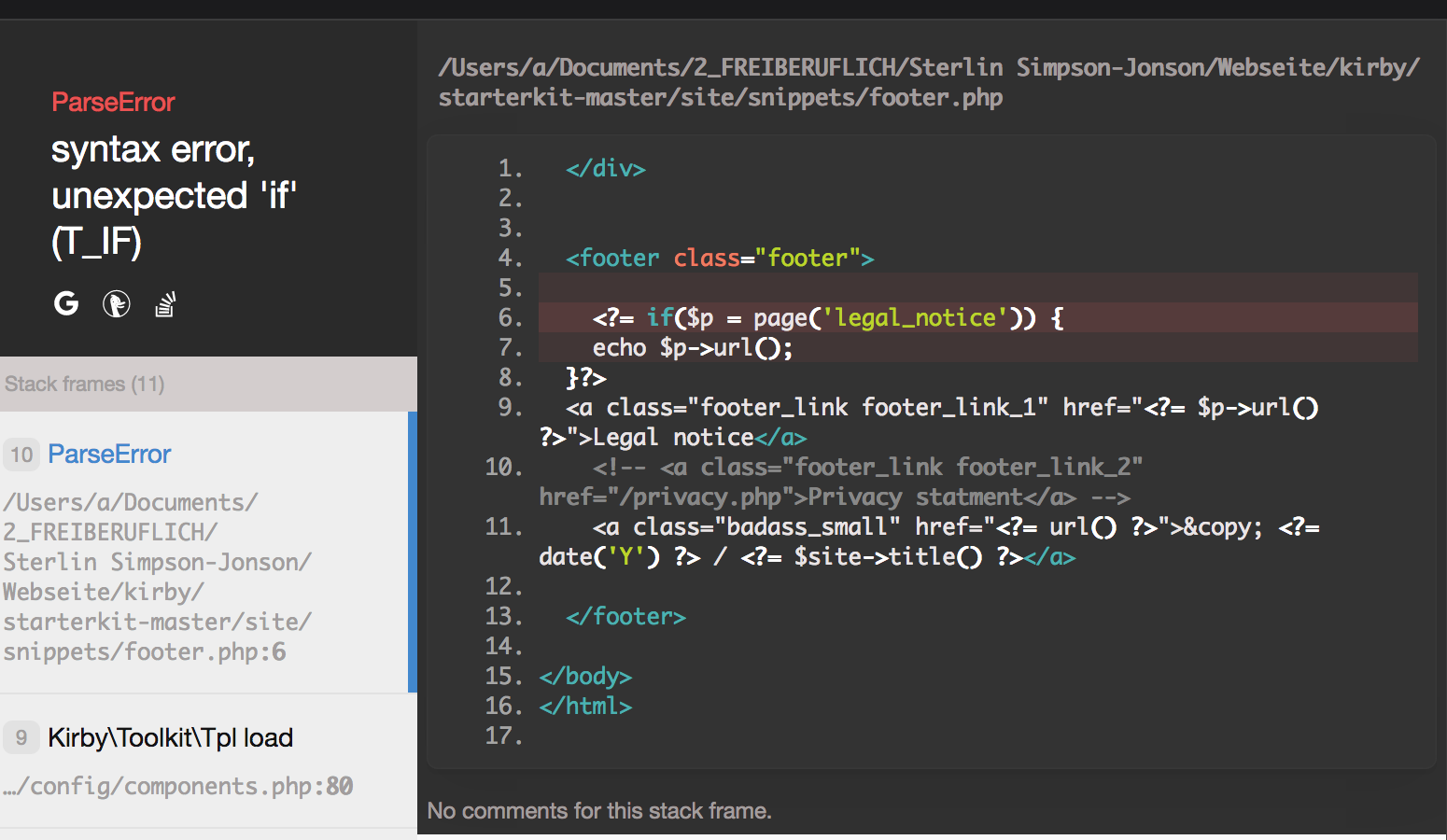Search the error on Stack Overflow
The width and height of the screenshot is (1447, 840).
[165, 304]
